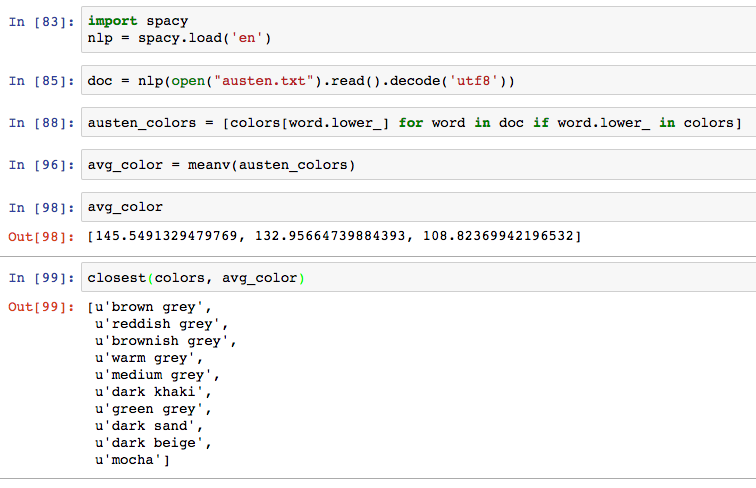756x488 pixels.
Task: Click the avg_color numeric output list
Action: click(334, 236)
